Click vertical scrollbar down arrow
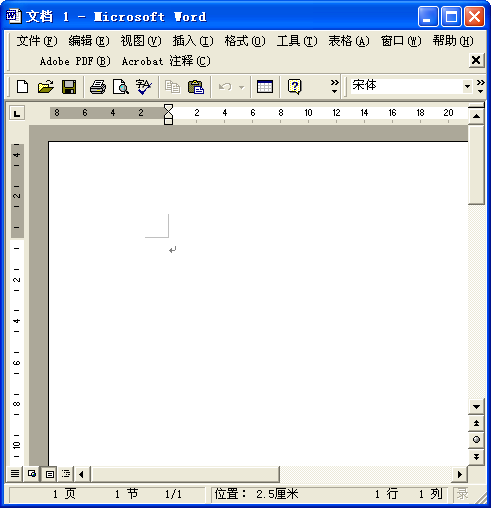This screenshot has height=508, width=491. coord(476,407)
